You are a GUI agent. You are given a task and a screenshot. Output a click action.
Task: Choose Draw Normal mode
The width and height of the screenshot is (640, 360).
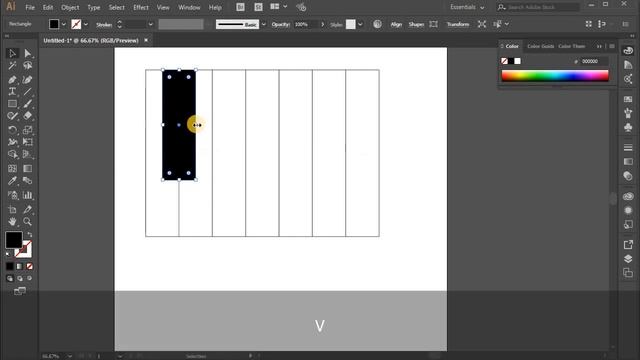(10, 278)
